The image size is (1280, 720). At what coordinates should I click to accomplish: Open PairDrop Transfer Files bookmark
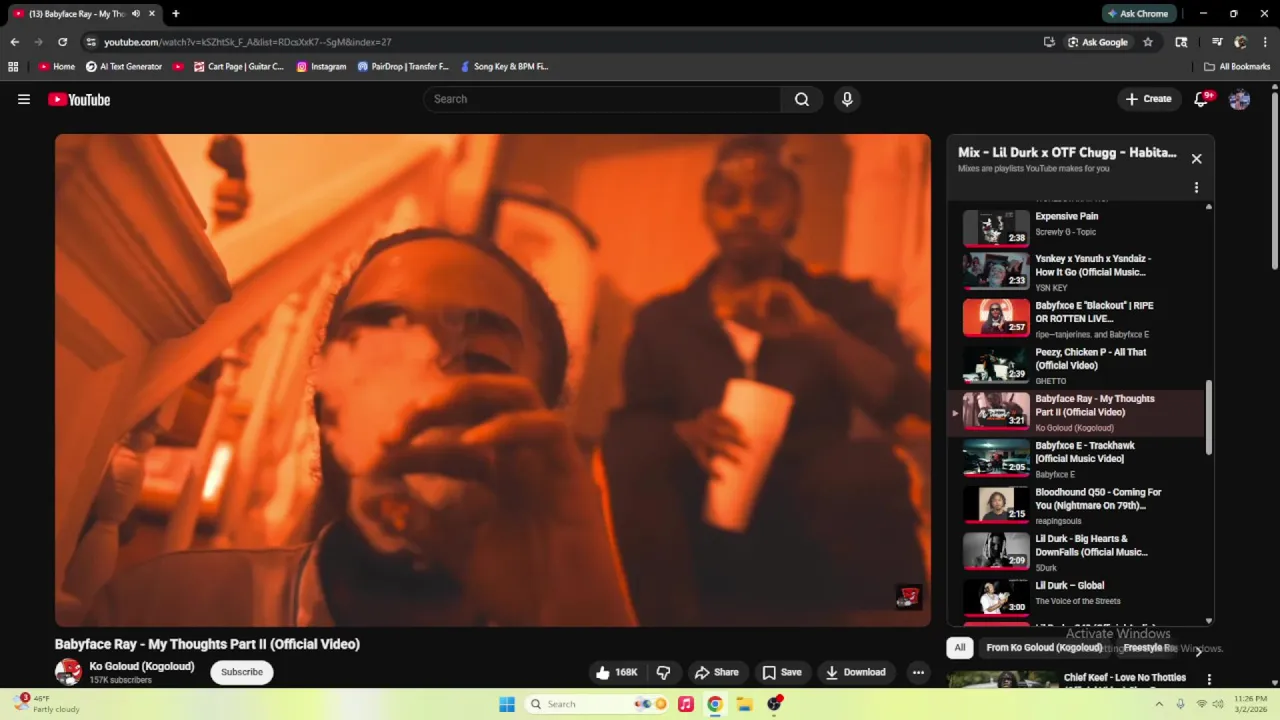(403, 67)
